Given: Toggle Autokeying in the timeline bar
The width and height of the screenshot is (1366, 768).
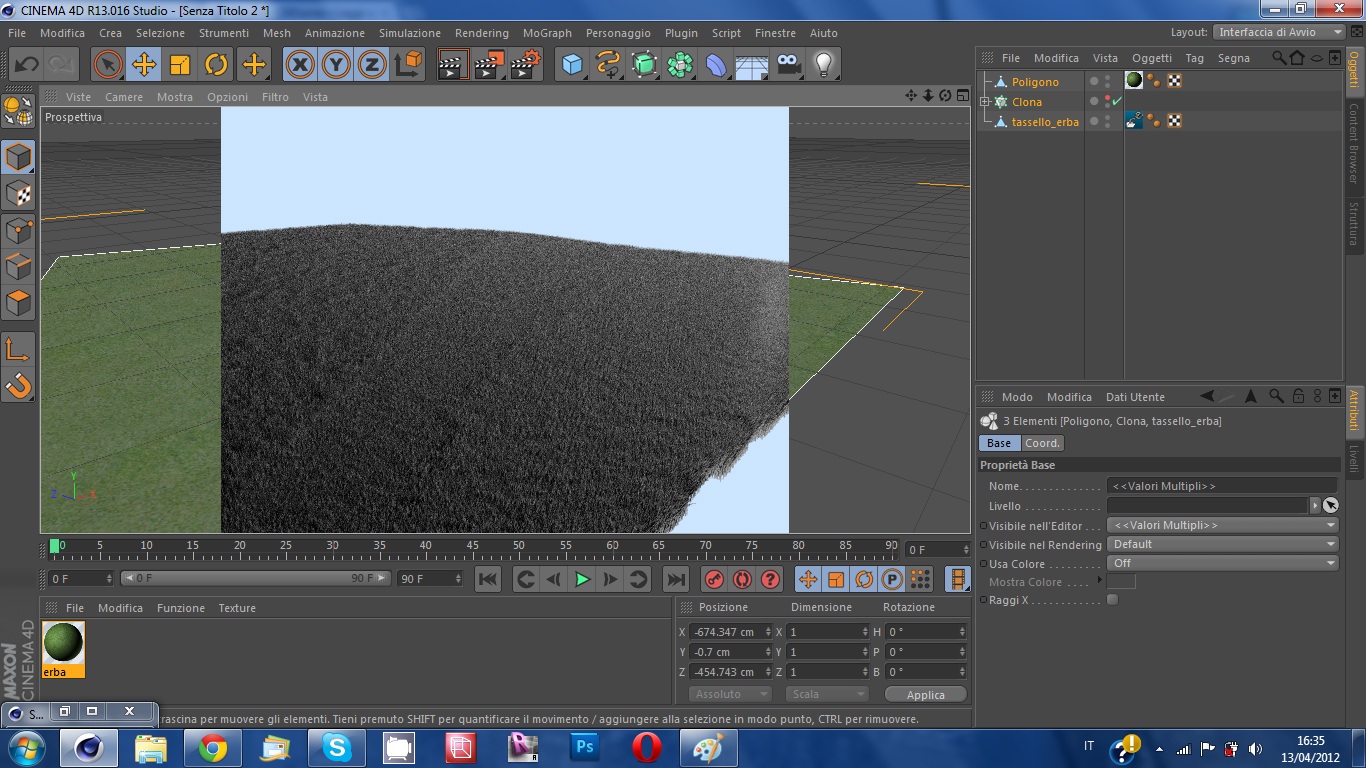Looking at the screenshot, I should coord(742,579).
